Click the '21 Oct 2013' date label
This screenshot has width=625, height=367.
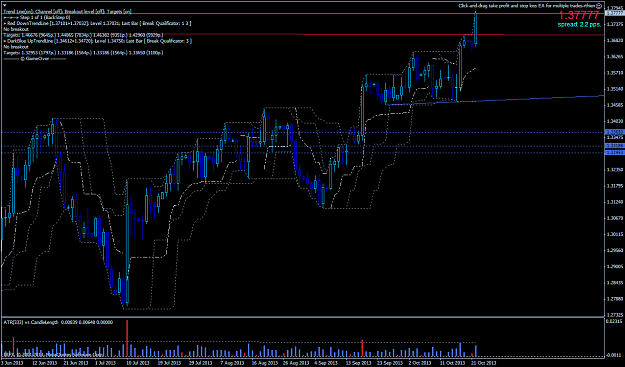tap(483, 363)
